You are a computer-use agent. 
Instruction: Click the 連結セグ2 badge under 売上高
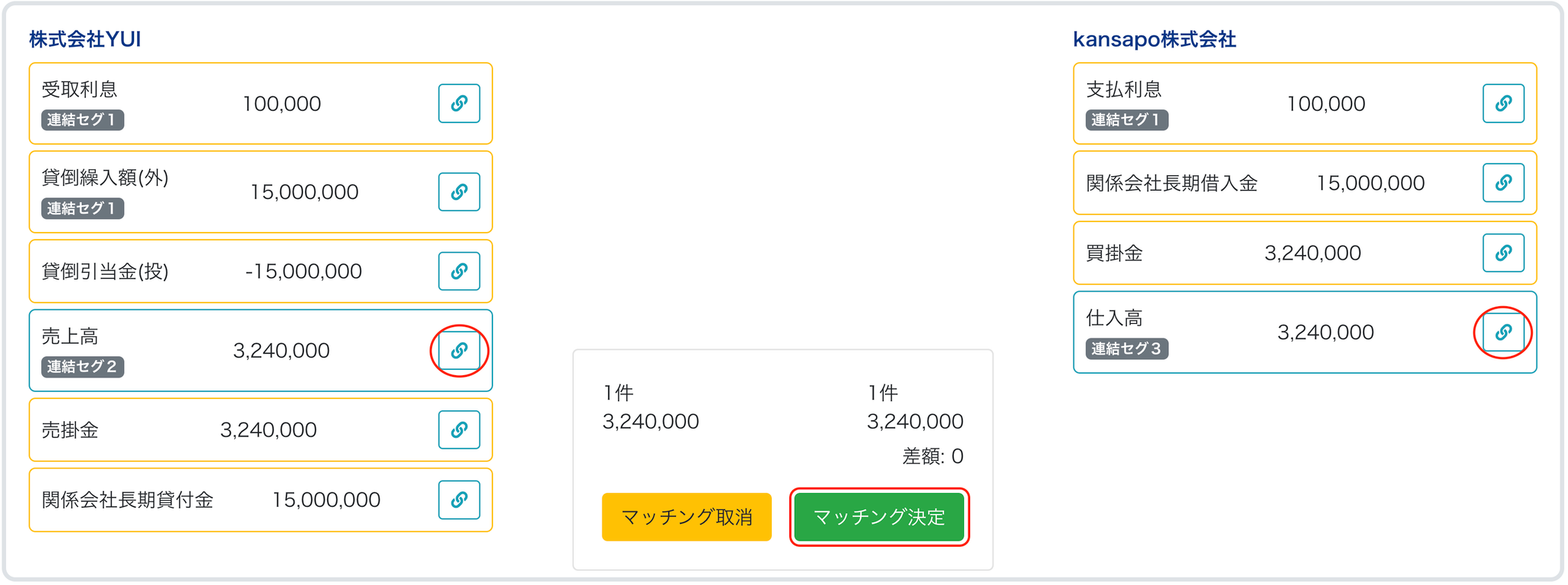[x=83, y=367]
